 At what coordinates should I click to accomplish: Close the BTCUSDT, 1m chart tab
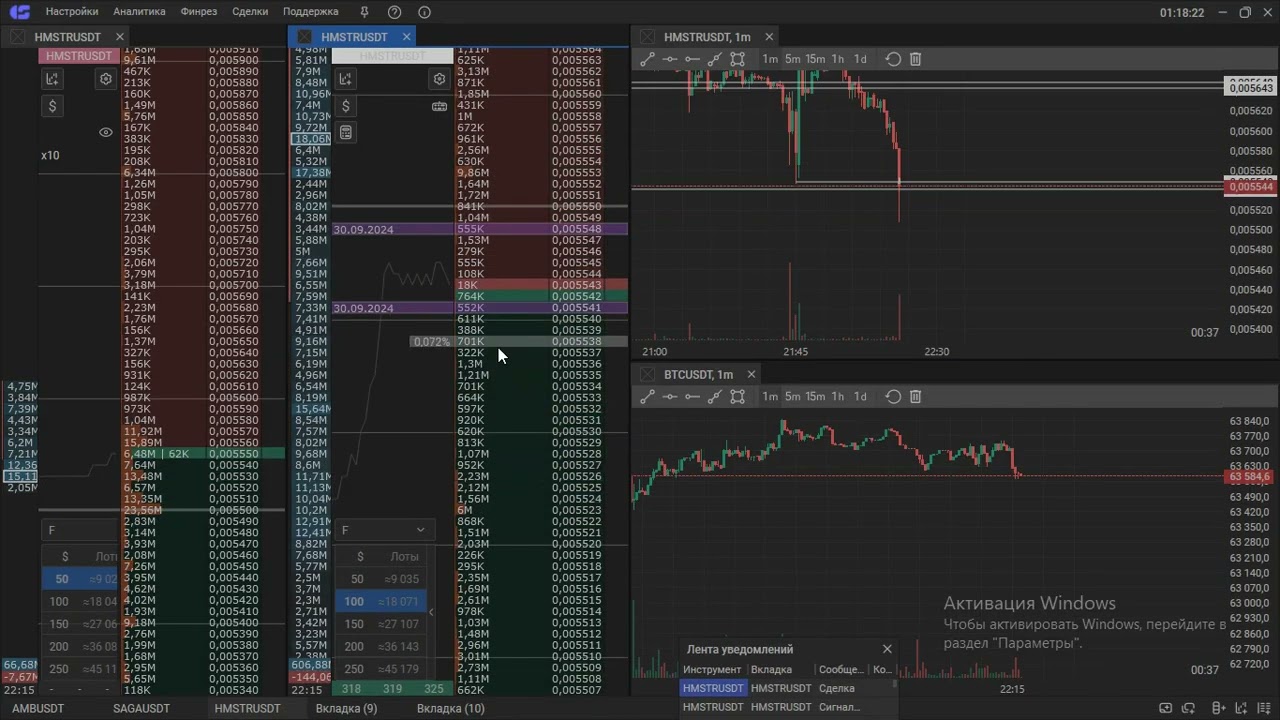[751, 374]
